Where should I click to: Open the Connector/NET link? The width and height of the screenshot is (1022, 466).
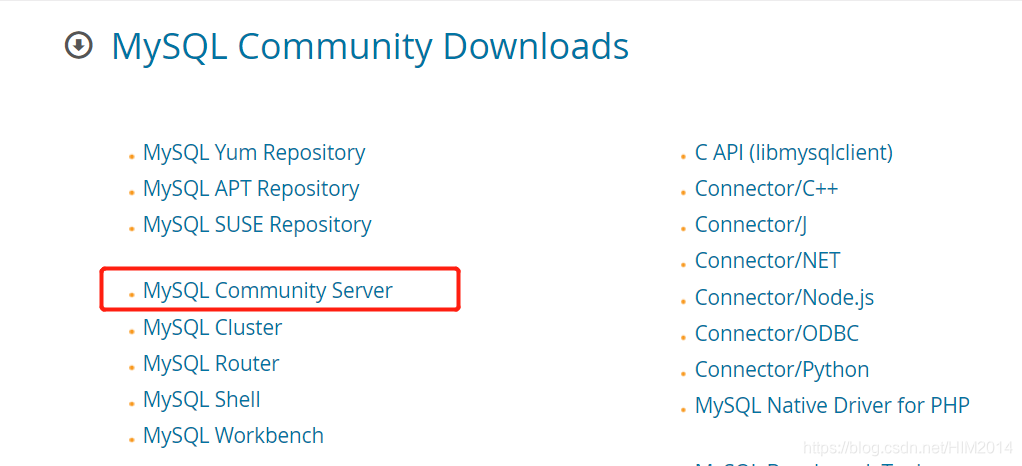tap(767, 261)
